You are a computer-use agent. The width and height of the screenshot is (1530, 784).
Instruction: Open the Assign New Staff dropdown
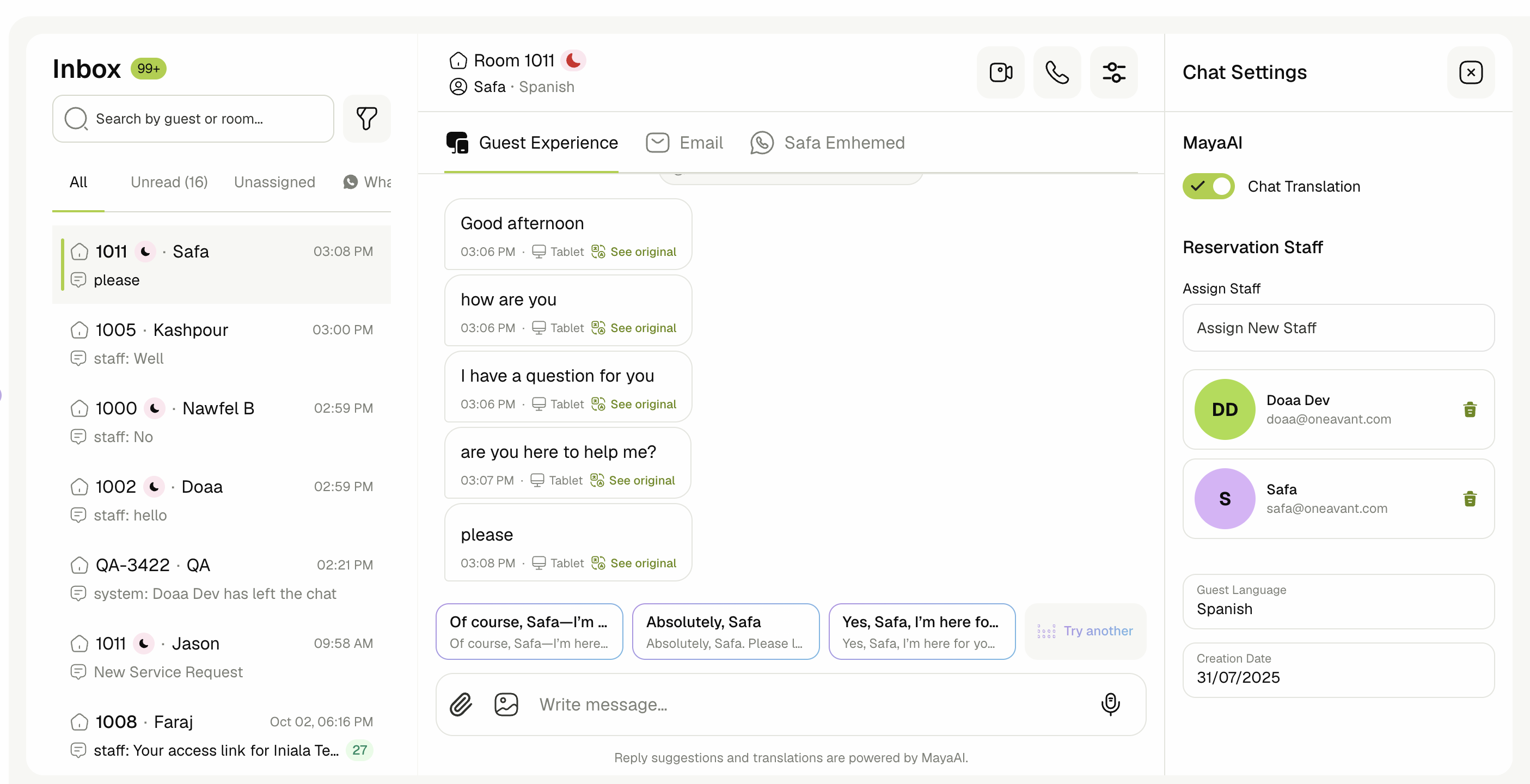coord(1338,328)
